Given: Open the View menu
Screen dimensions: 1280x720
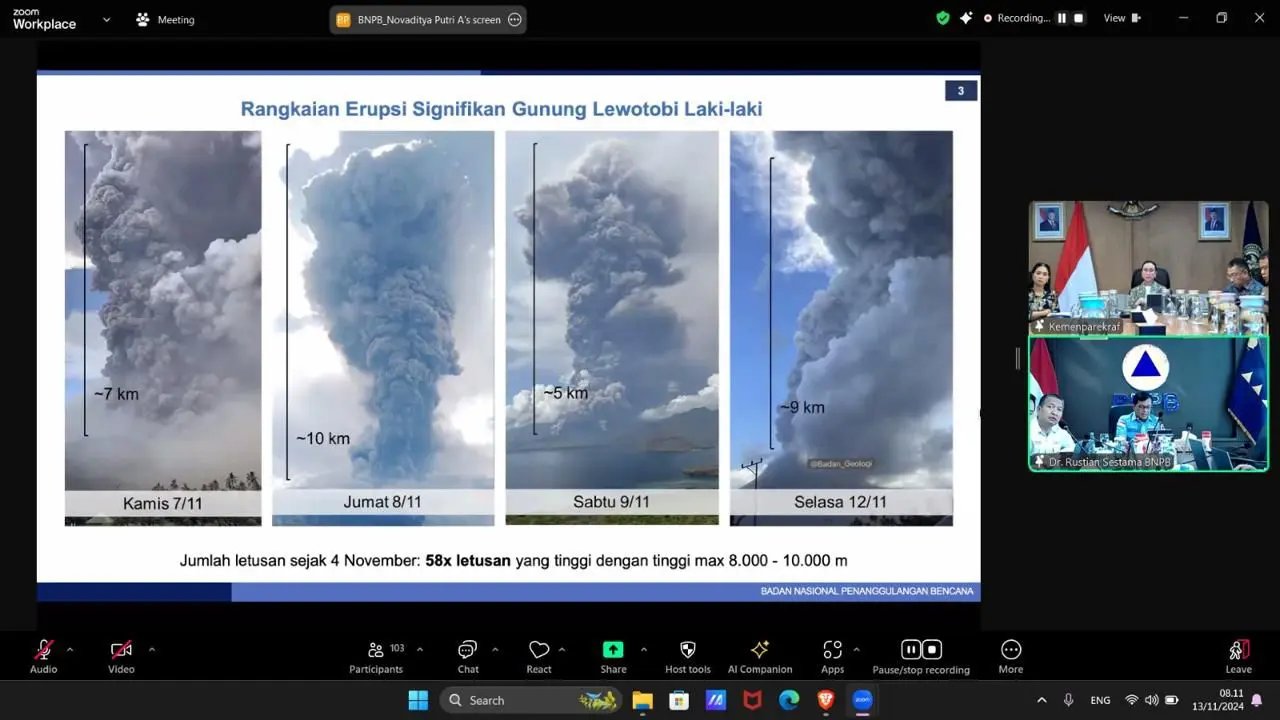Looking at the screenshot, I should pyautogui.click(x=1120, y=18).
